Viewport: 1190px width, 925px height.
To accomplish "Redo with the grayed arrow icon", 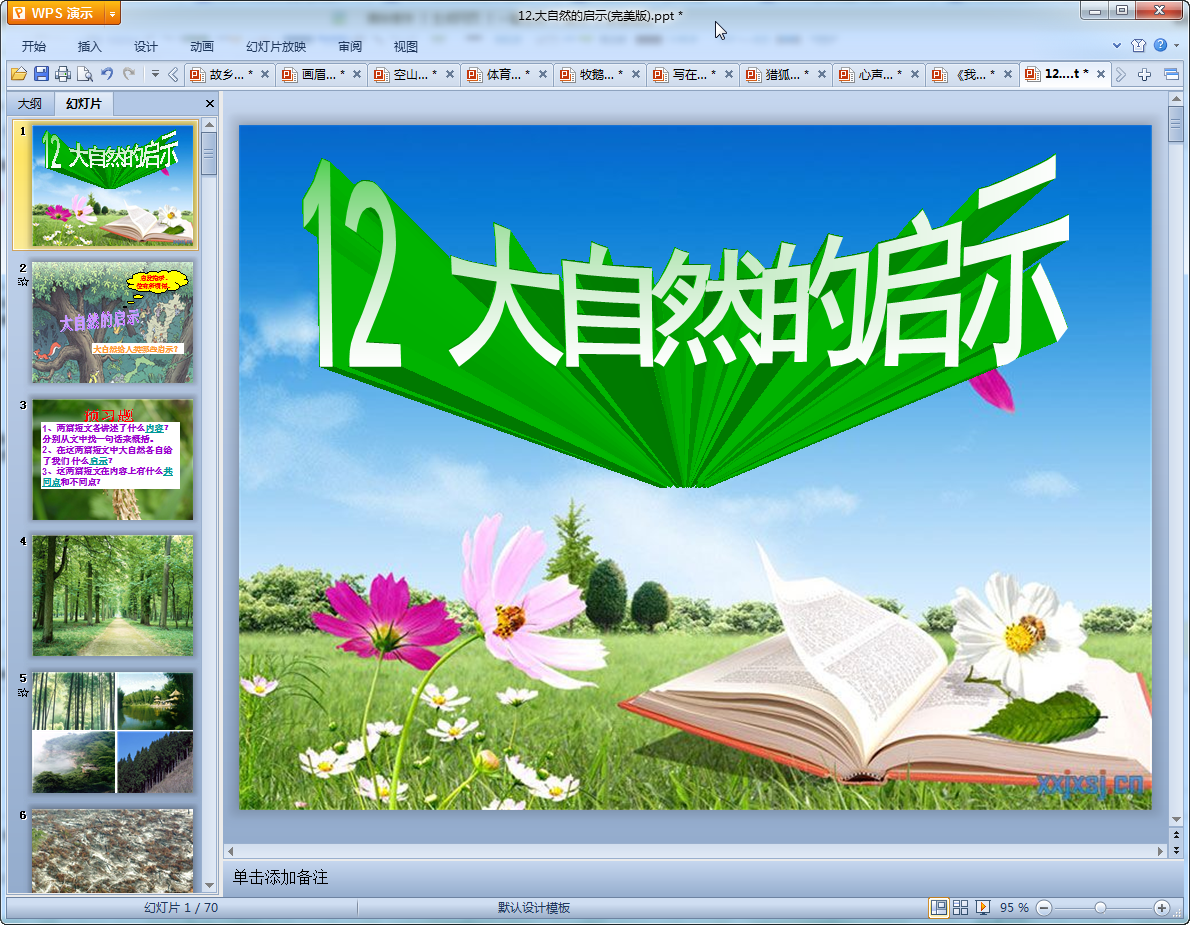I will (x=129, y=74).
